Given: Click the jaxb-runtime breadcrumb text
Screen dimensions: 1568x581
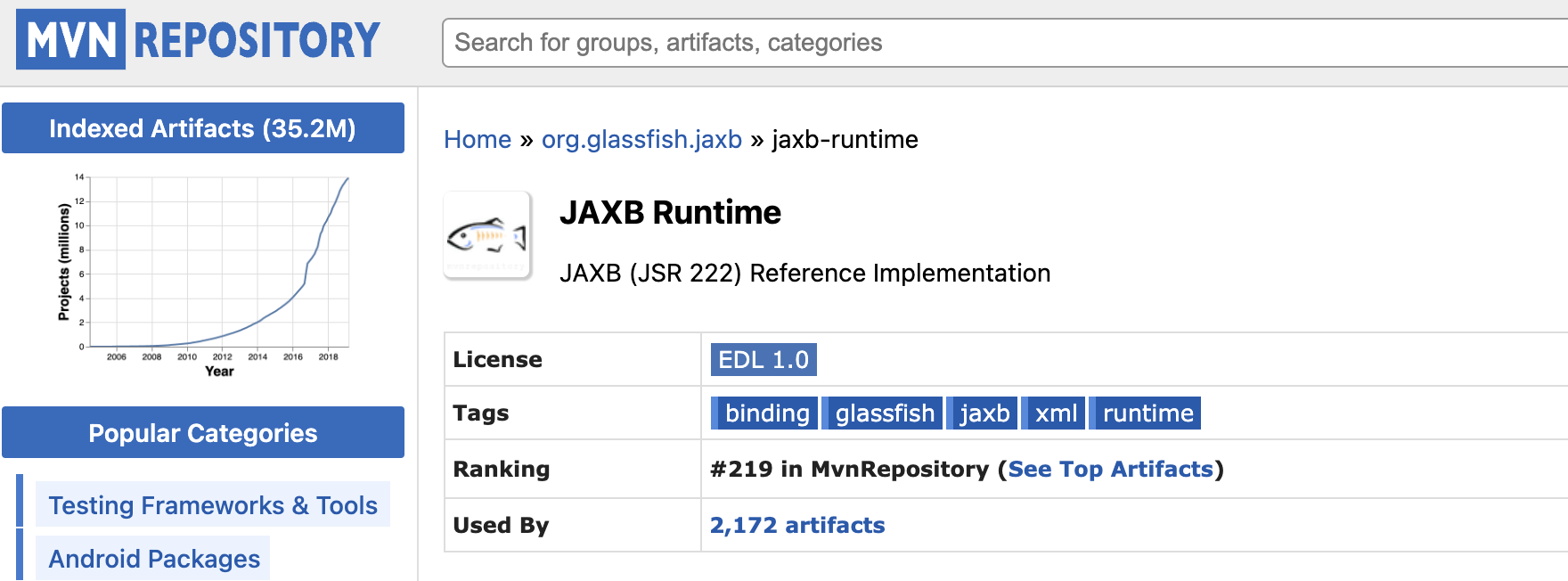Looking at the screenshot, I should 845,140.
